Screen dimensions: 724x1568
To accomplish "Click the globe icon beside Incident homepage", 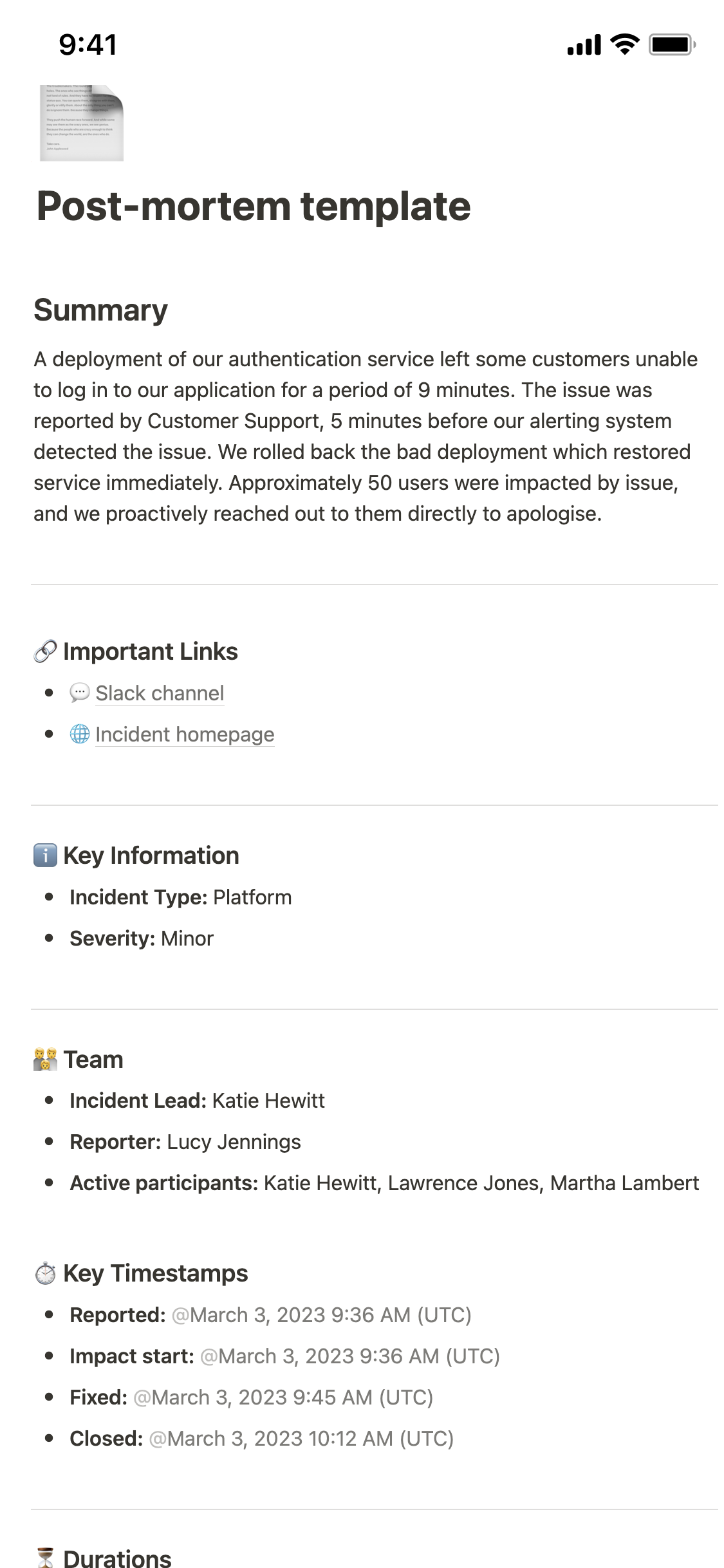I will [x=79, y=734].
